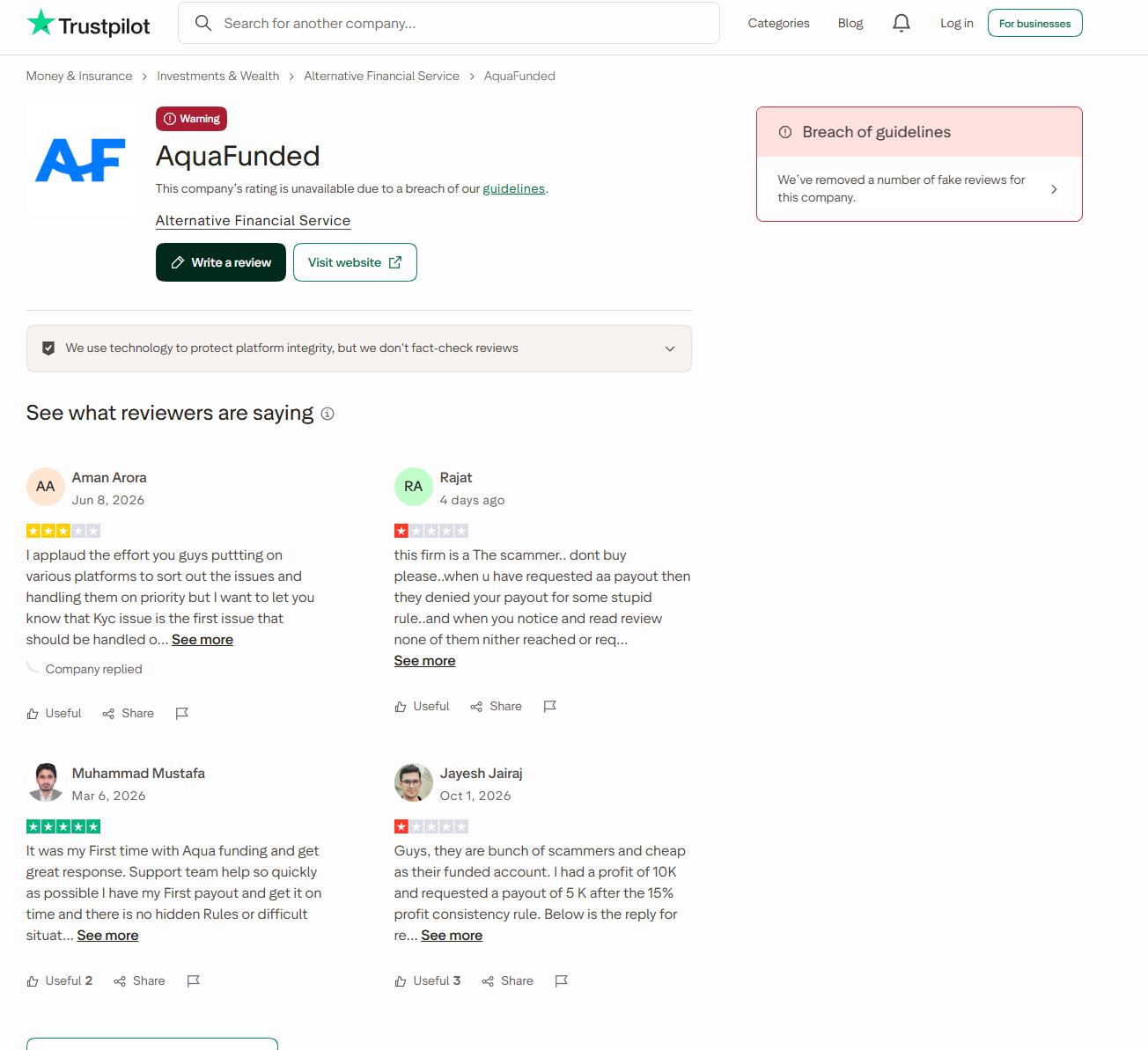Click the info icon beside reviewers heading

[x=327, y=414]
